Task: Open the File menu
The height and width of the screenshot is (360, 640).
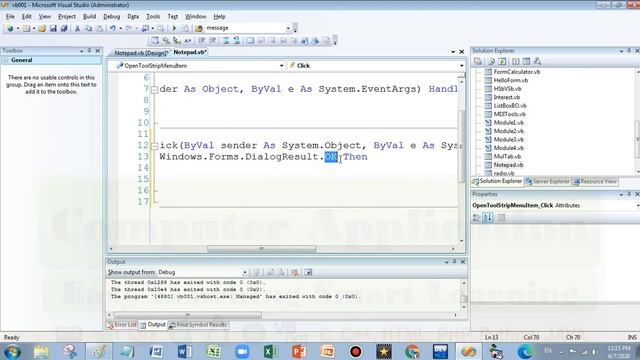Action: pos(10,17)
